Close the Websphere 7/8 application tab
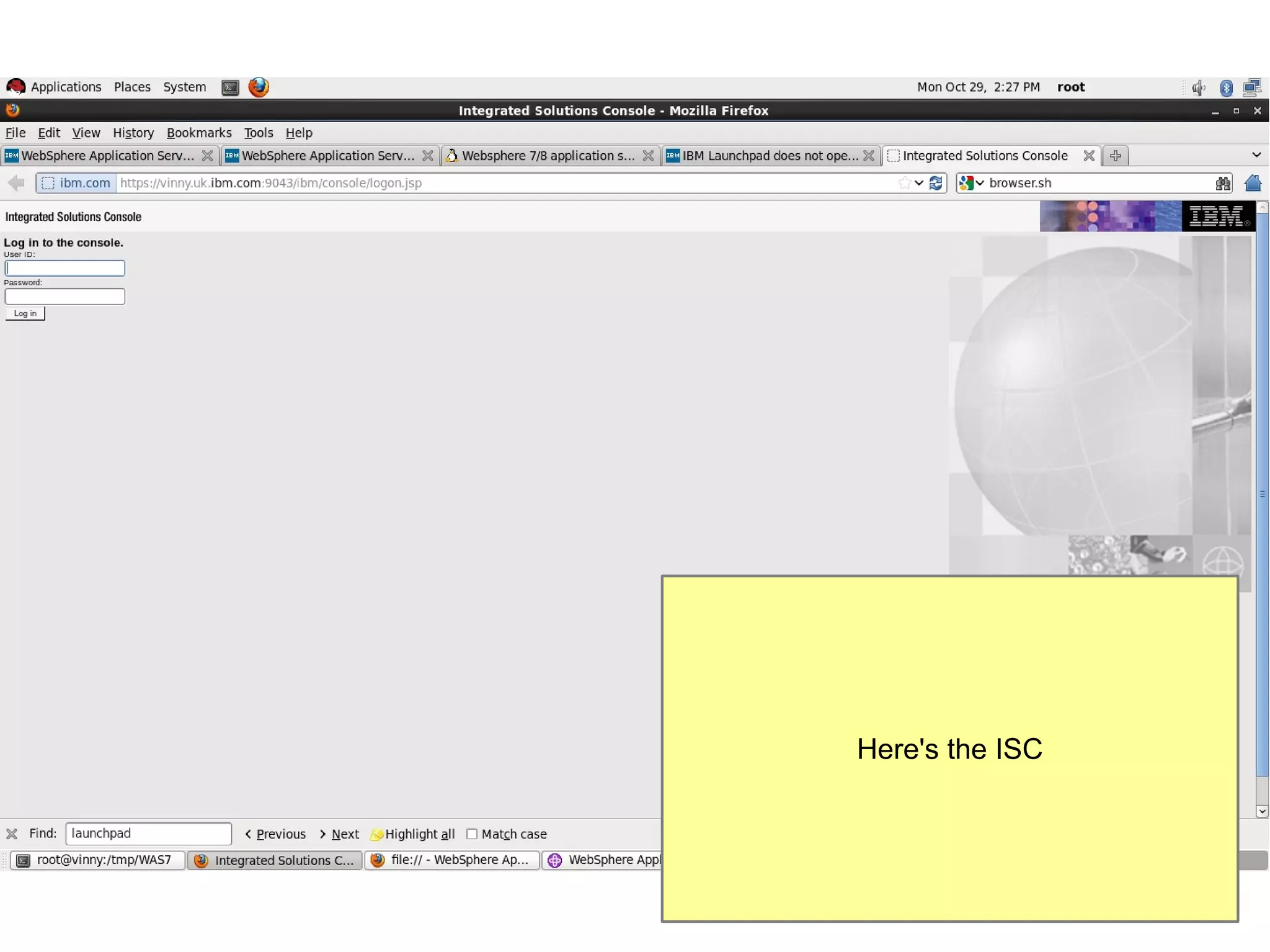The height and width of the screenshot is (952, 1270). [x=648, y=156]
